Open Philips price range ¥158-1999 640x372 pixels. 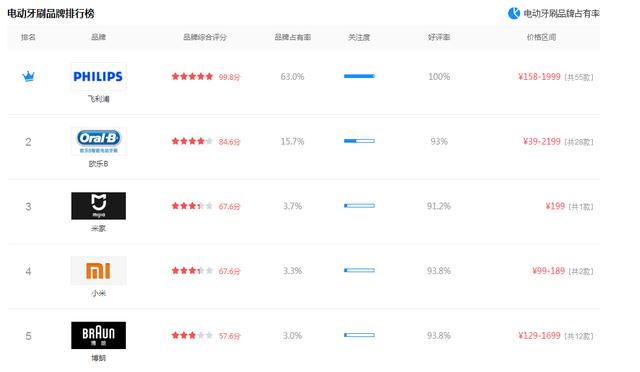coord(539,77)
